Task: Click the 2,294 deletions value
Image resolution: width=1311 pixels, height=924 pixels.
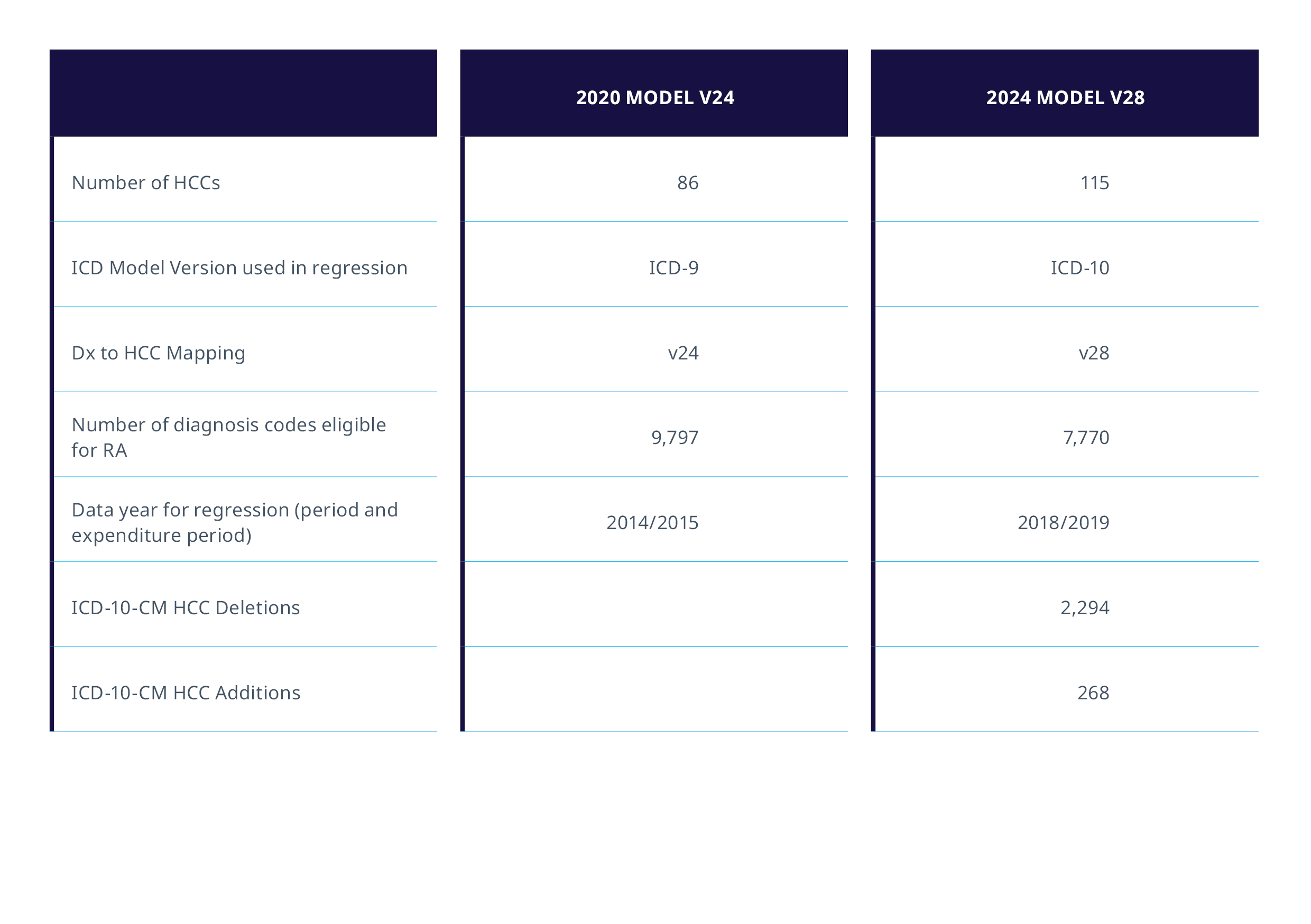Action: point(1084,607)
